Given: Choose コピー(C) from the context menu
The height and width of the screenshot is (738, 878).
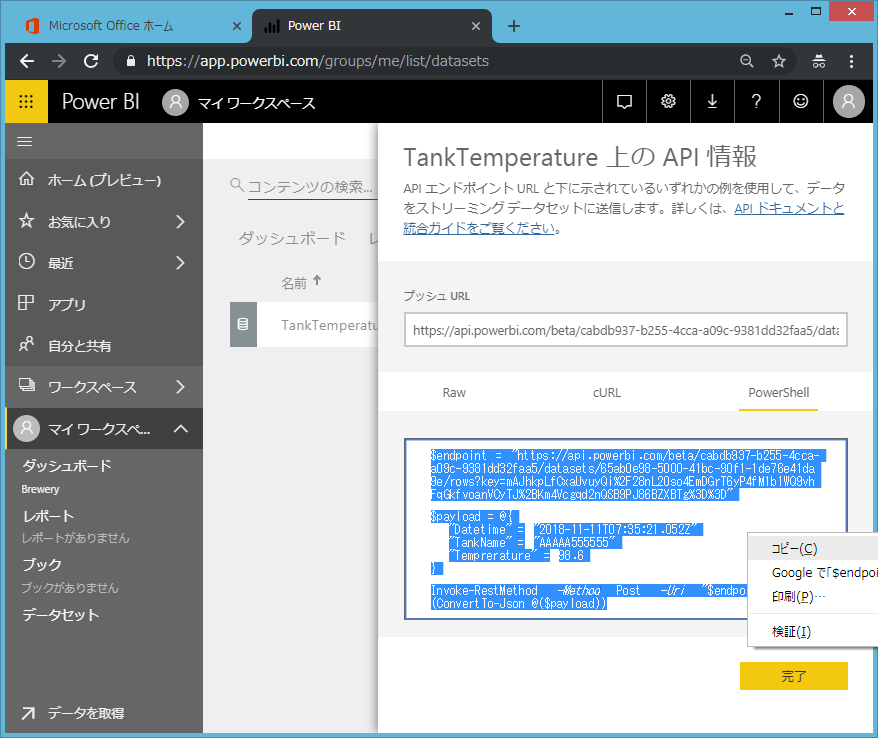Looking at the screenshot, I should click(x=813, y=549).
